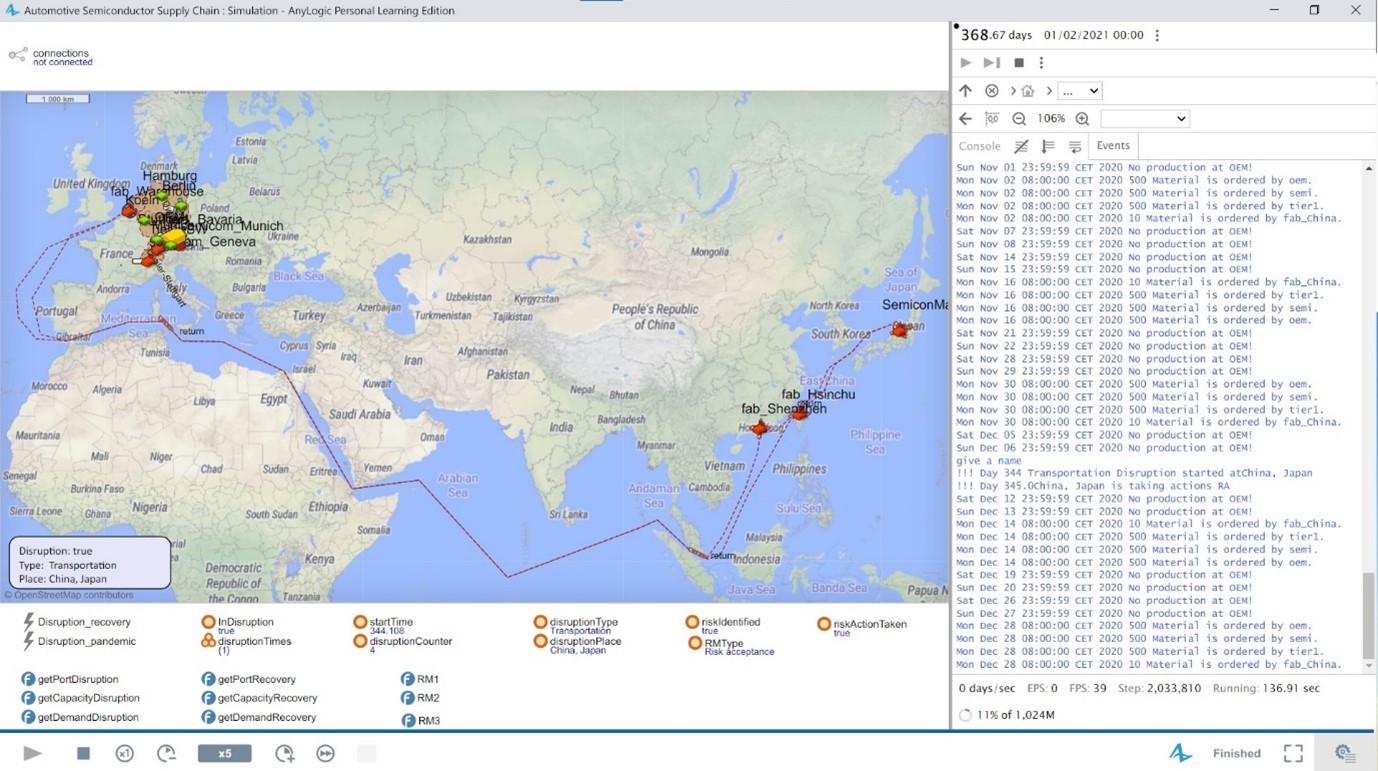Stop simulation in developer panel
Image resolution: width=1378 pixels, height=771 pixels.
coord(1019,62)
